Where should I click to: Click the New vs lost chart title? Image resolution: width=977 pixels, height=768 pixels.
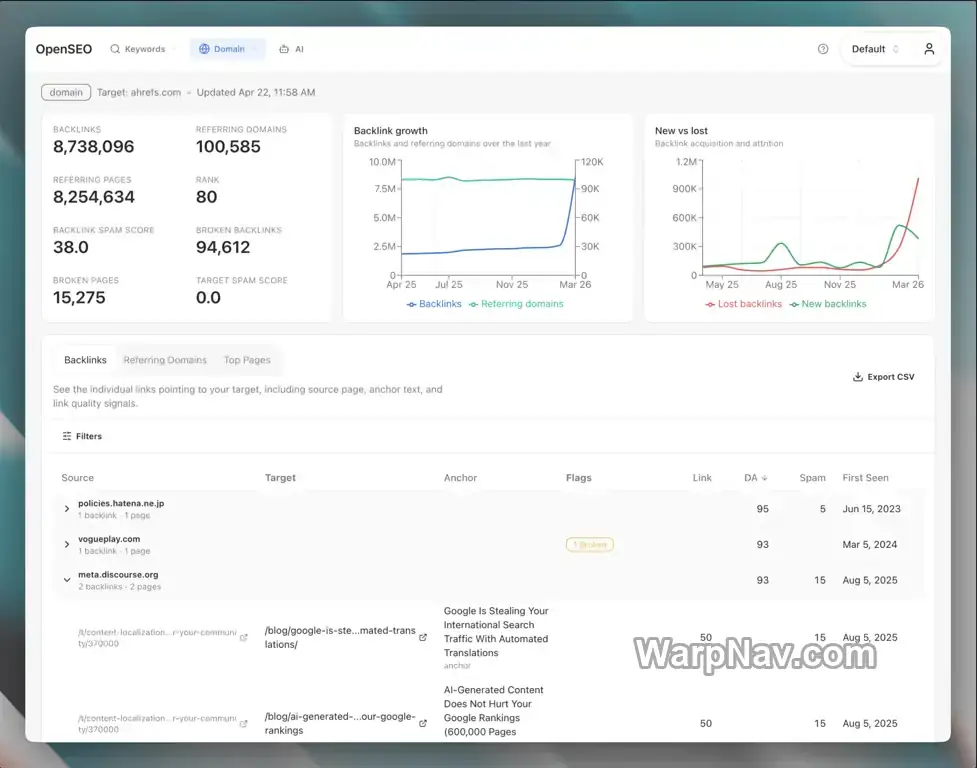click(681, 131)
